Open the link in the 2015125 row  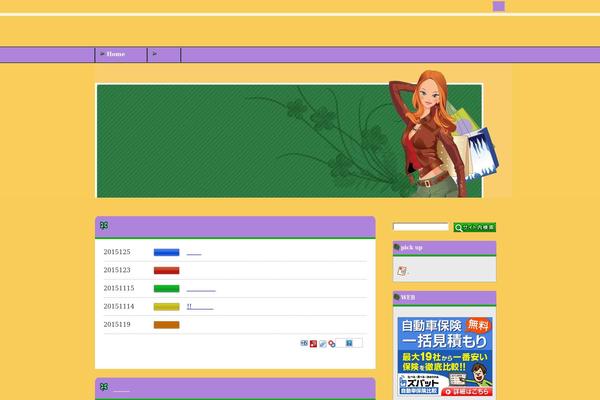tap(194, 253)
